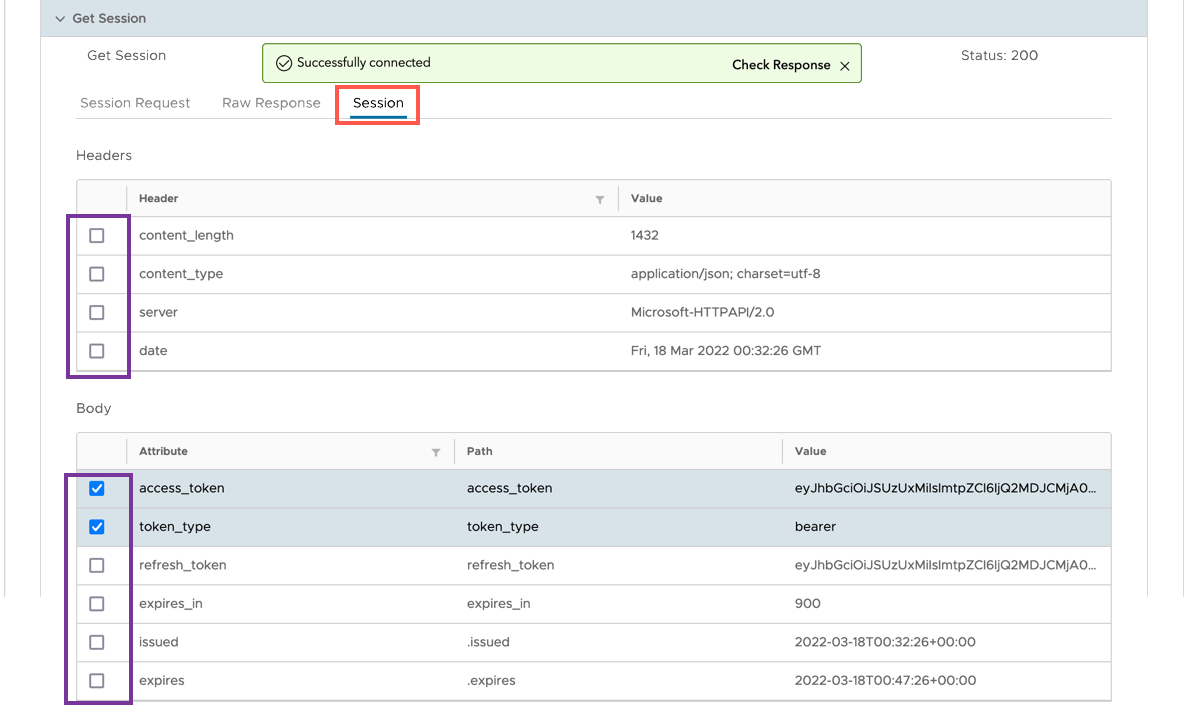This screenshot has height=707, width=1186.
Task: Uncheck the token_type attribute checkbox
Action: pyautogui.click(x=97, y=527)
